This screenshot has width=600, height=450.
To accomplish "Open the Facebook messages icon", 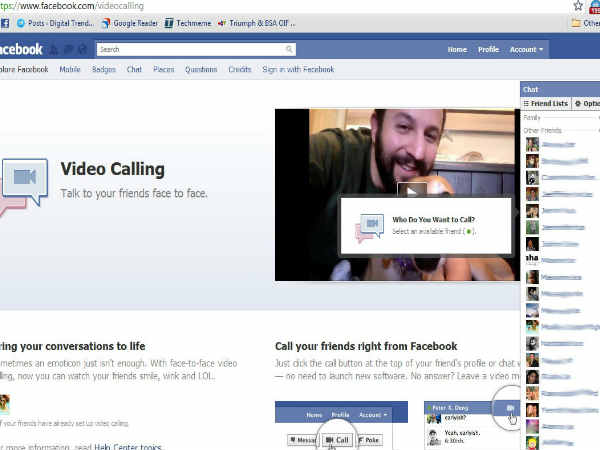I will (x=68, y=49).
